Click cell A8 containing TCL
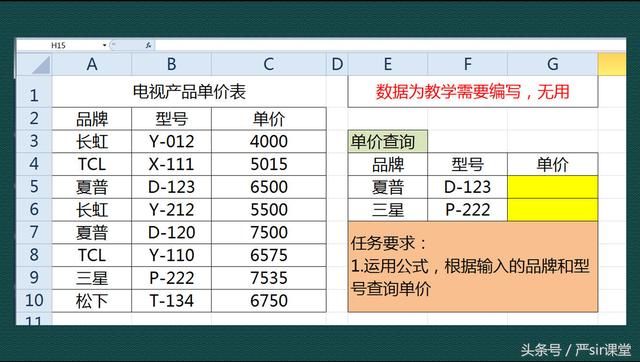This screenshot has width=640, height=362. coord(92,255)
